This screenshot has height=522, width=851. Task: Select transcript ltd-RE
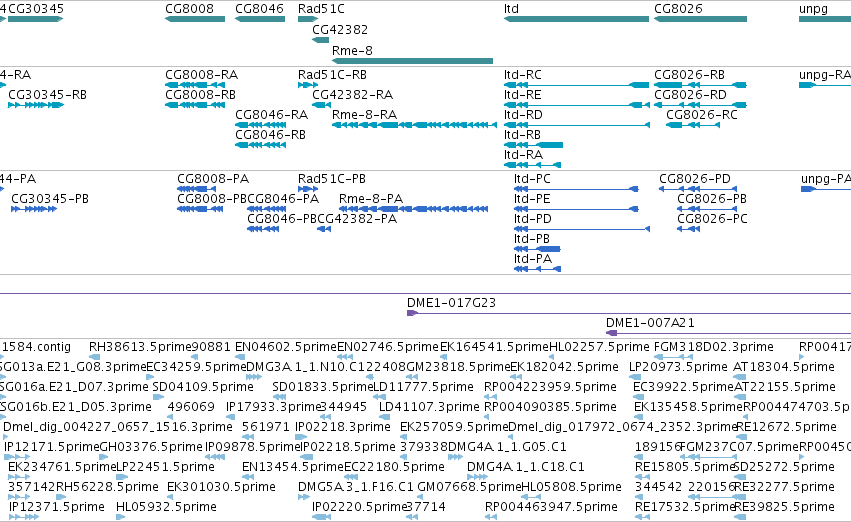click(576, 105)
